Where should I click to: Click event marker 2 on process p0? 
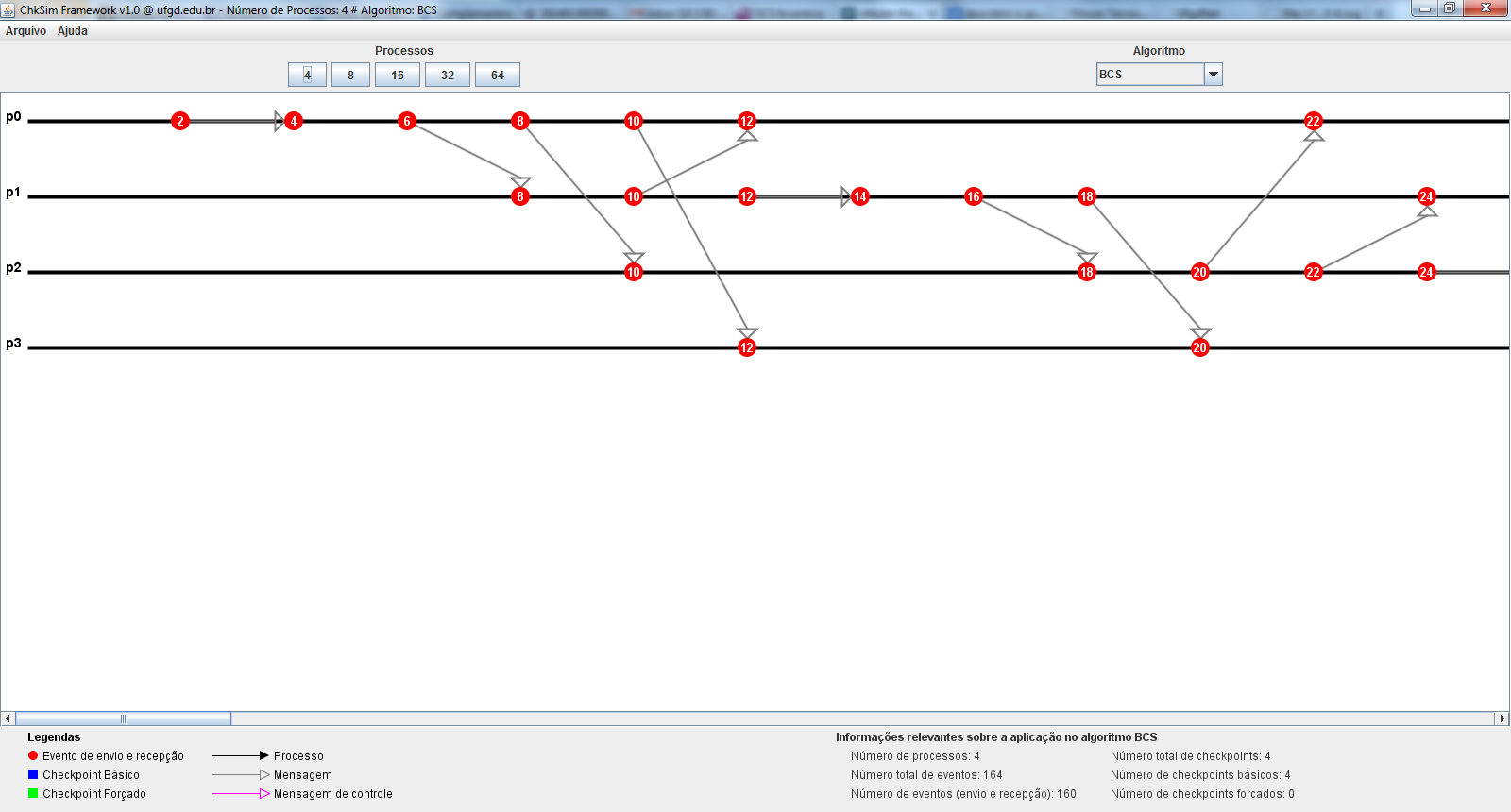[x=180, y=121]
